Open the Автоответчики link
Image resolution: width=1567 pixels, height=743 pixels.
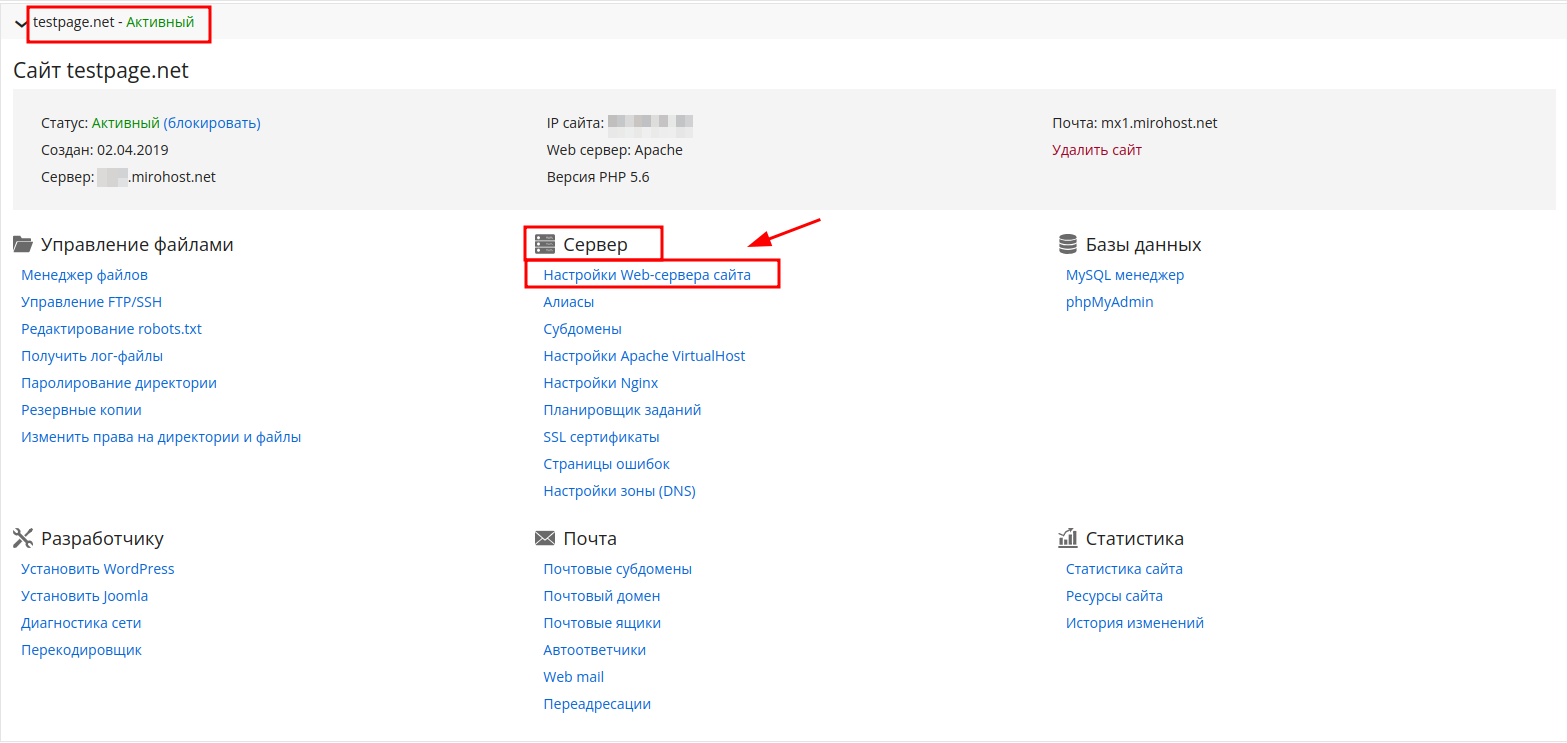click(x=595, y=650)
